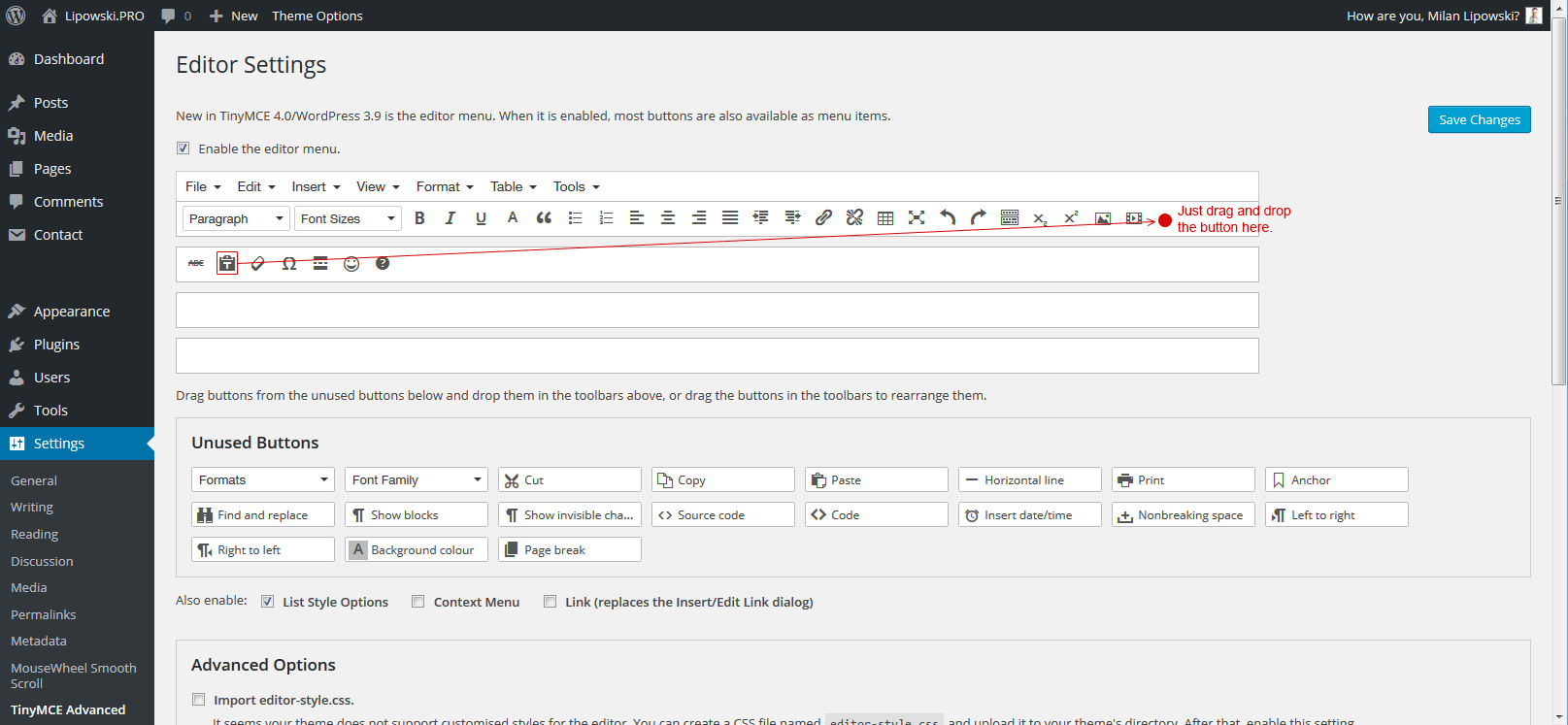The image size is (1568, 725).
Task: Click the Emoticons smiley icon
Action: (351, 263)
